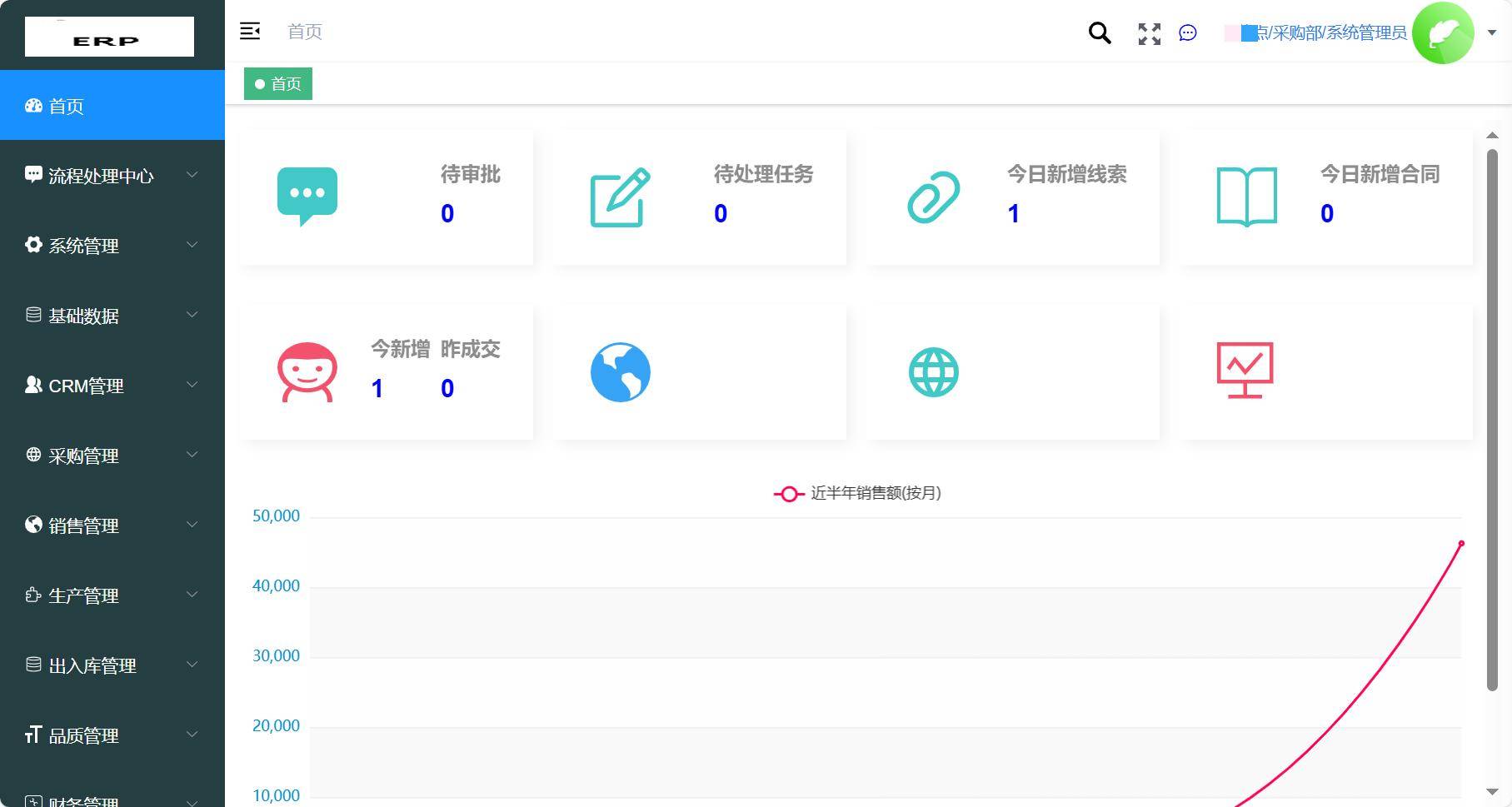
Task: Click the 品质管理 text-size icon
Action: point(33,734)
